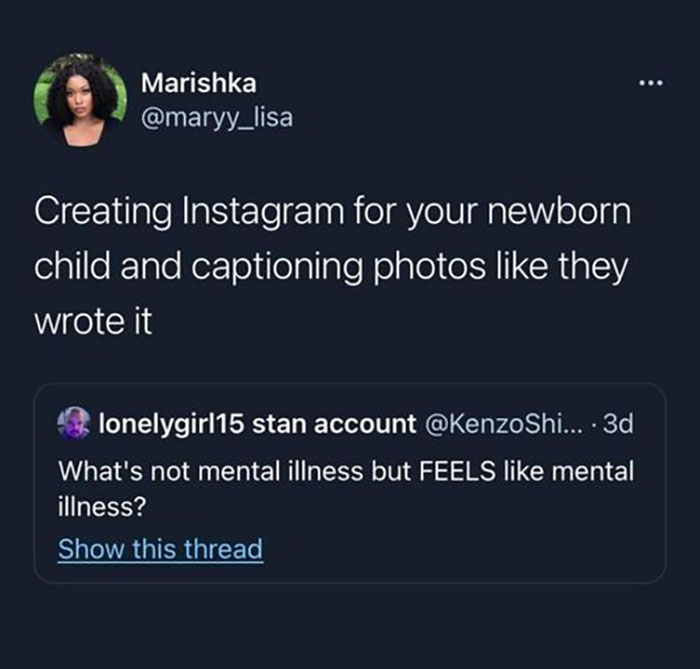The width and height of the screenshot is (700, 669).
Task: Click the word newborn in the tweet
Action: (558, 211)
